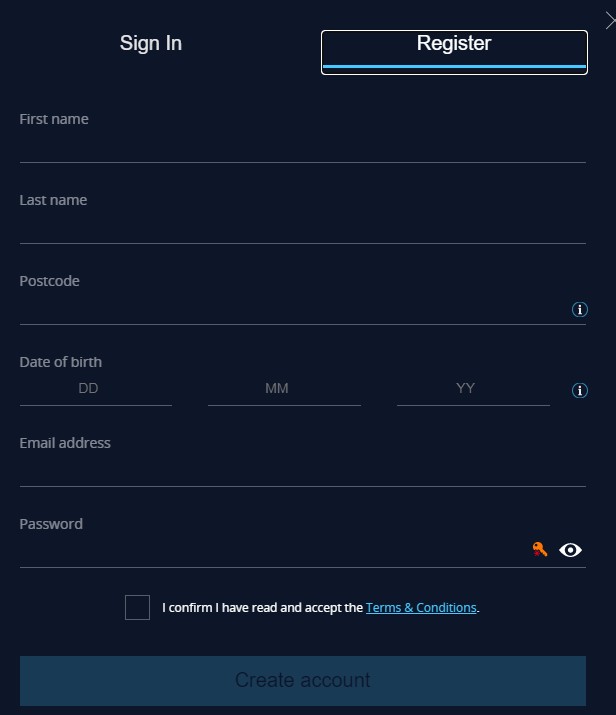Click the 'I confirm I have read' label text
The image size is (616, 715).
tap(263, 607)
